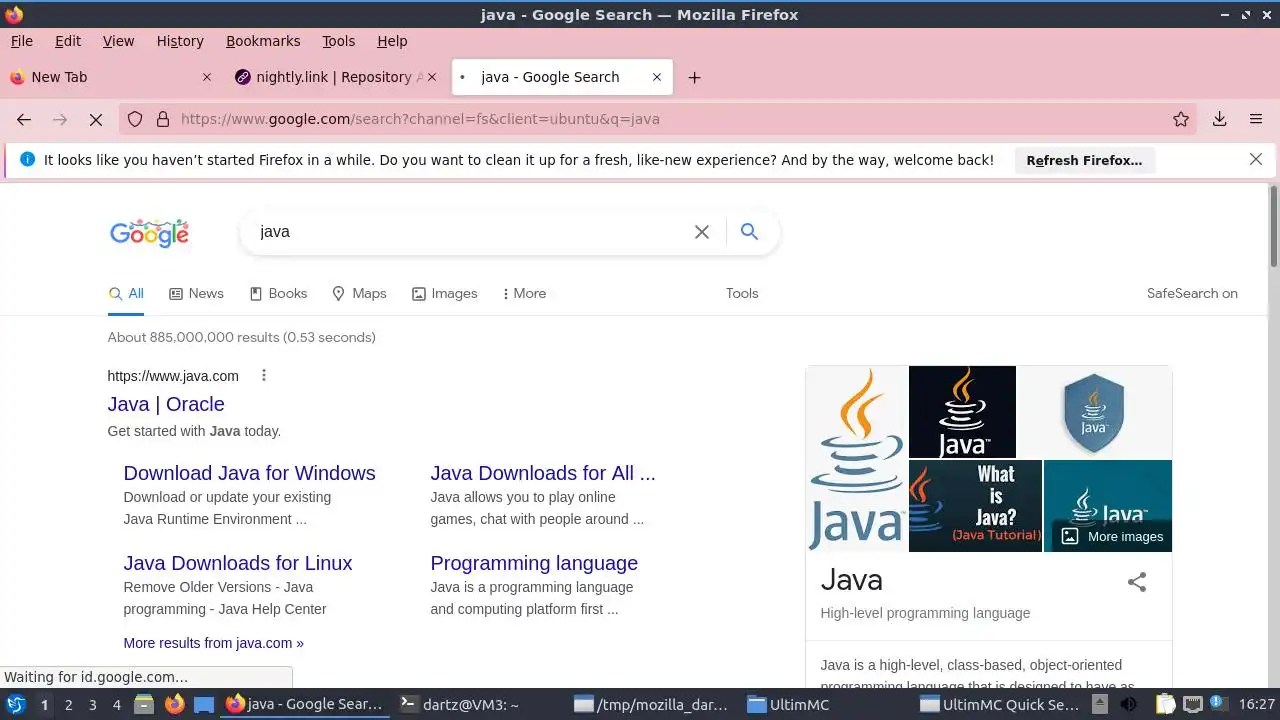Open the Tools menu in menu bar
Screen dimensions: 1280x720
point(338,41)
